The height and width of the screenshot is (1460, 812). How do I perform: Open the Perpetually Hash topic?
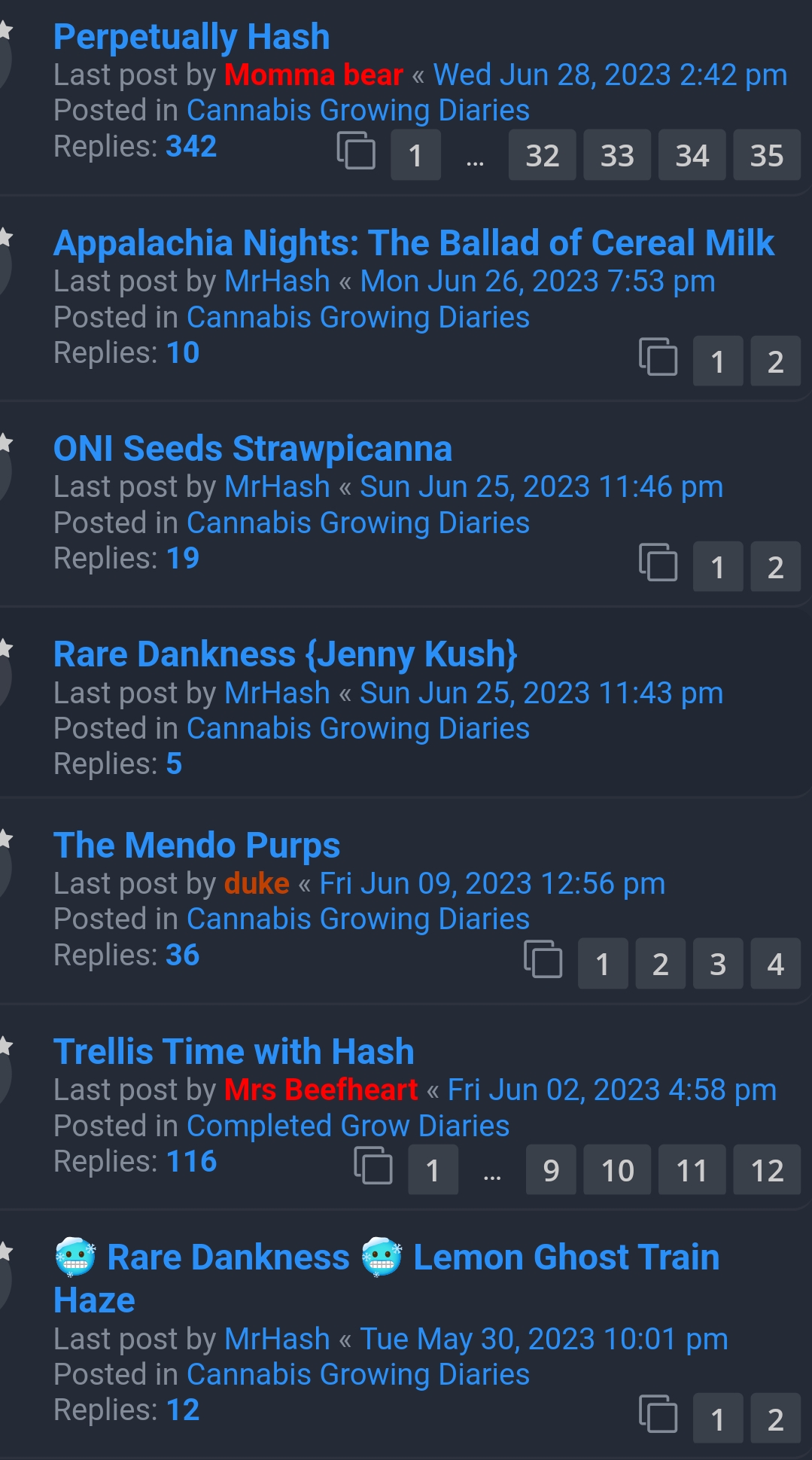tap(192, 37)
